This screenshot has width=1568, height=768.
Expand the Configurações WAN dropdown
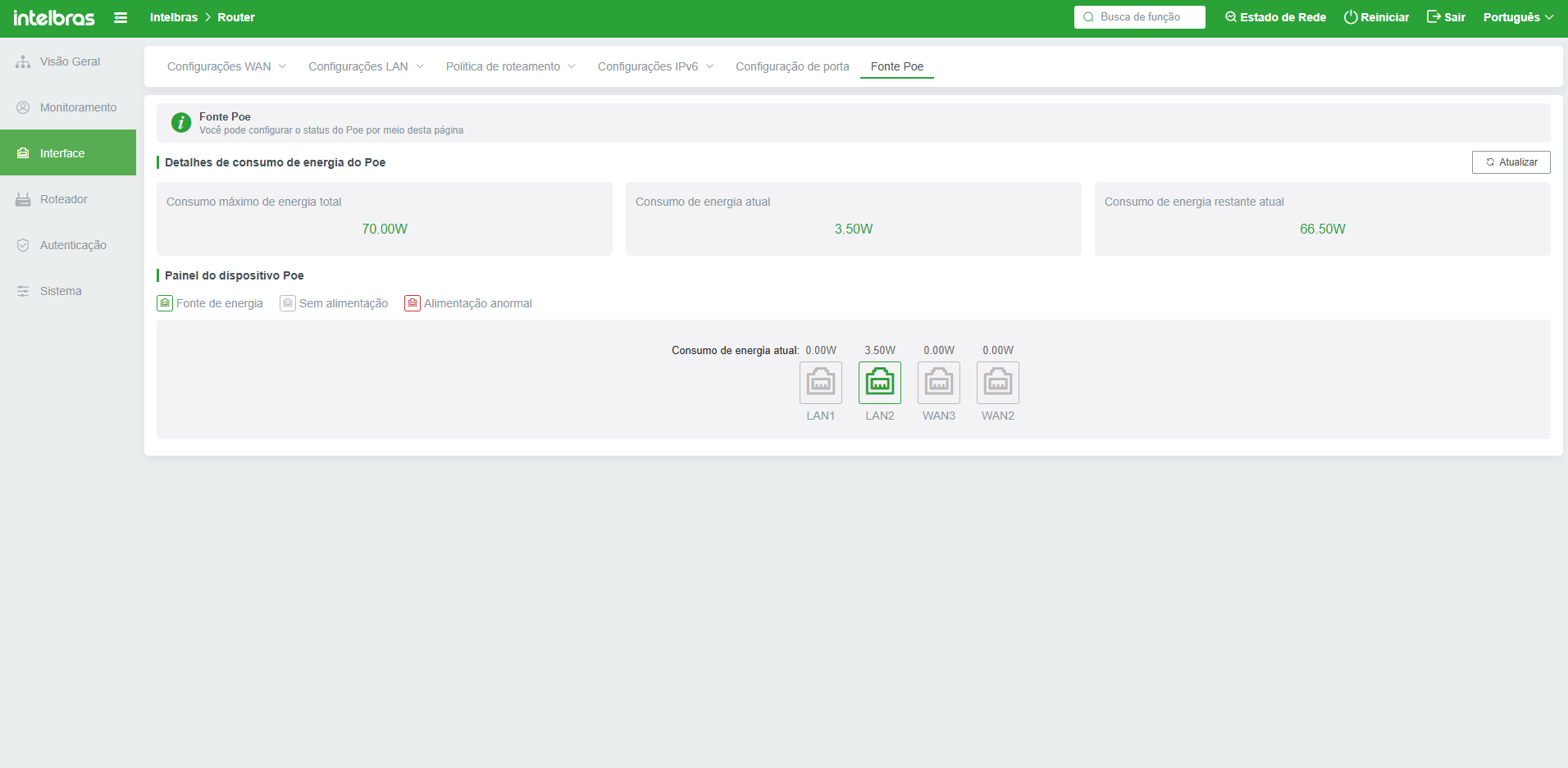pyautogui.click(x=226, y=66)
